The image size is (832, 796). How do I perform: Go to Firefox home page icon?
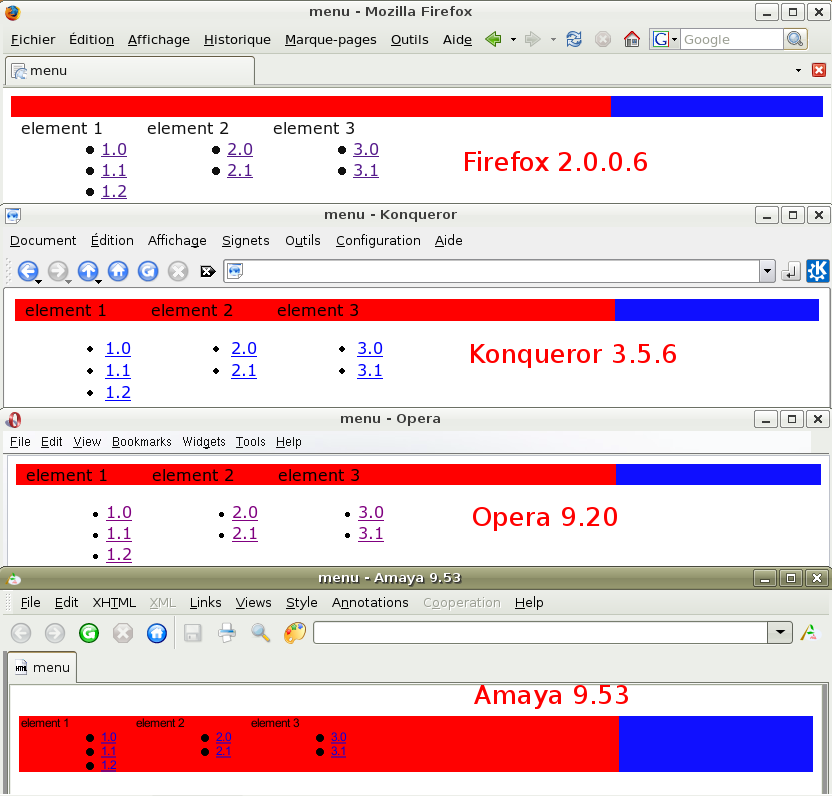[631, 39]
